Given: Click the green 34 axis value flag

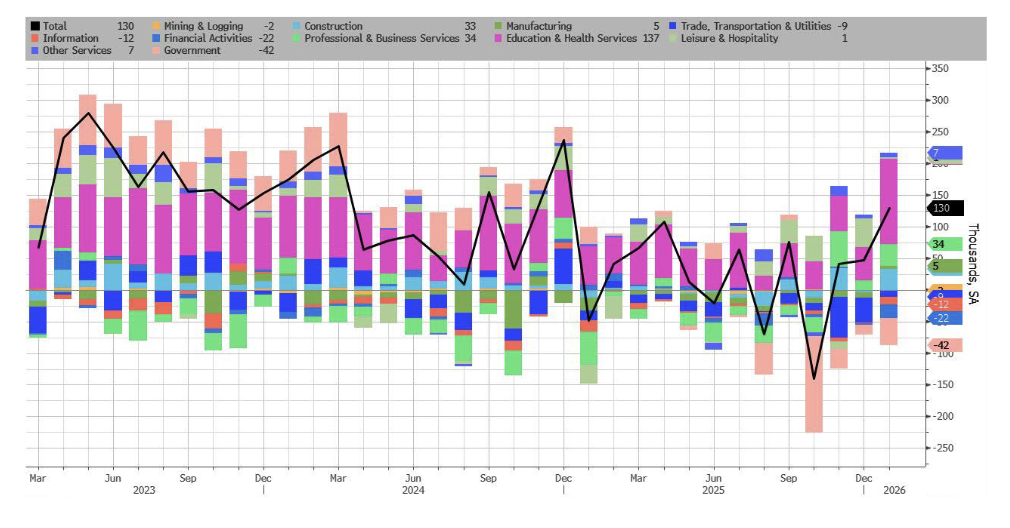Looking at the screenshot, I should [945, 244].
